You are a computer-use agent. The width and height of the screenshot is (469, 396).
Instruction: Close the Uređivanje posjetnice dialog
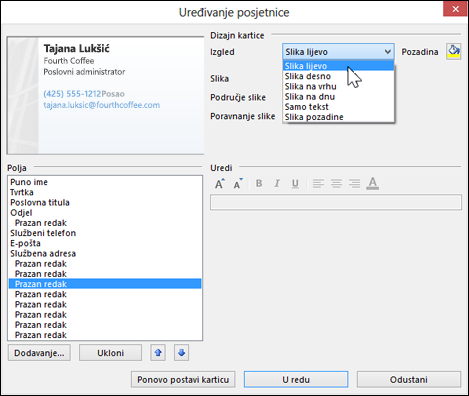tap(455, 9)
